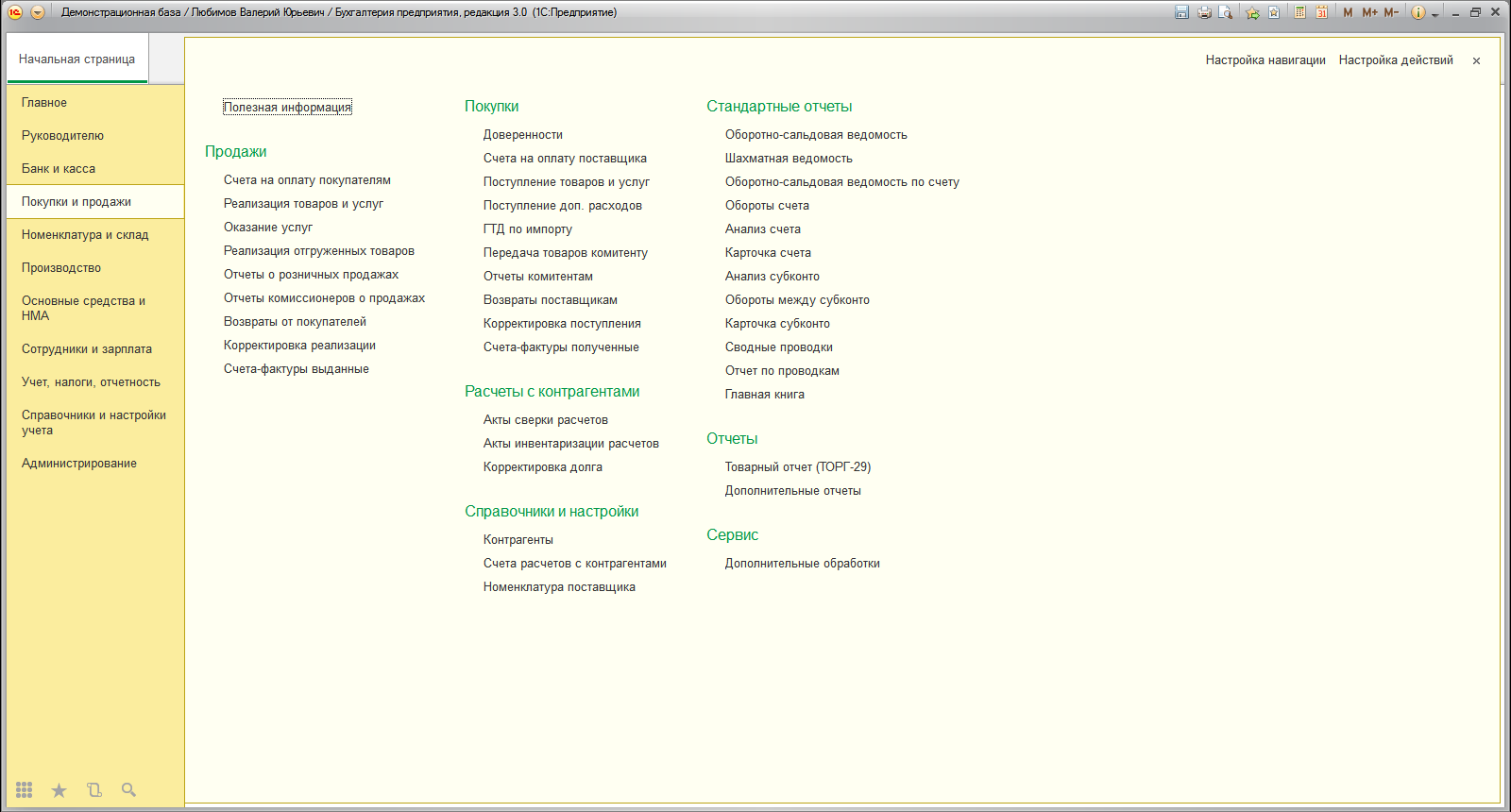The height and width of the screenshot is (812, 1511).
Task: Open Счета-фактуры полученные
Action: click(561, 347)
